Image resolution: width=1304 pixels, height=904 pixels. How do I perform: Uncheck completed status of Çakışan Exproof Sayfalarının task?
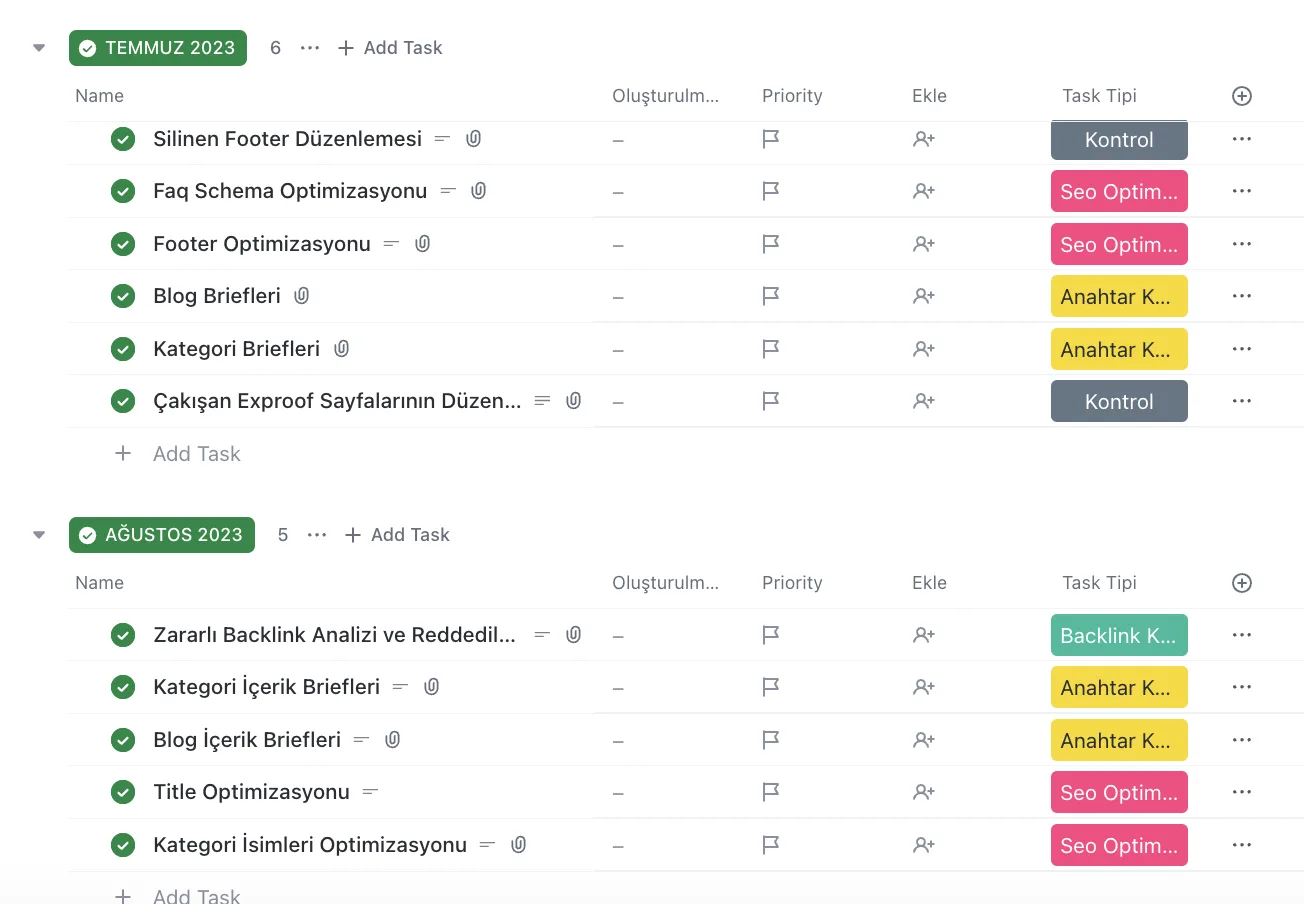click(x=123, y=401)
